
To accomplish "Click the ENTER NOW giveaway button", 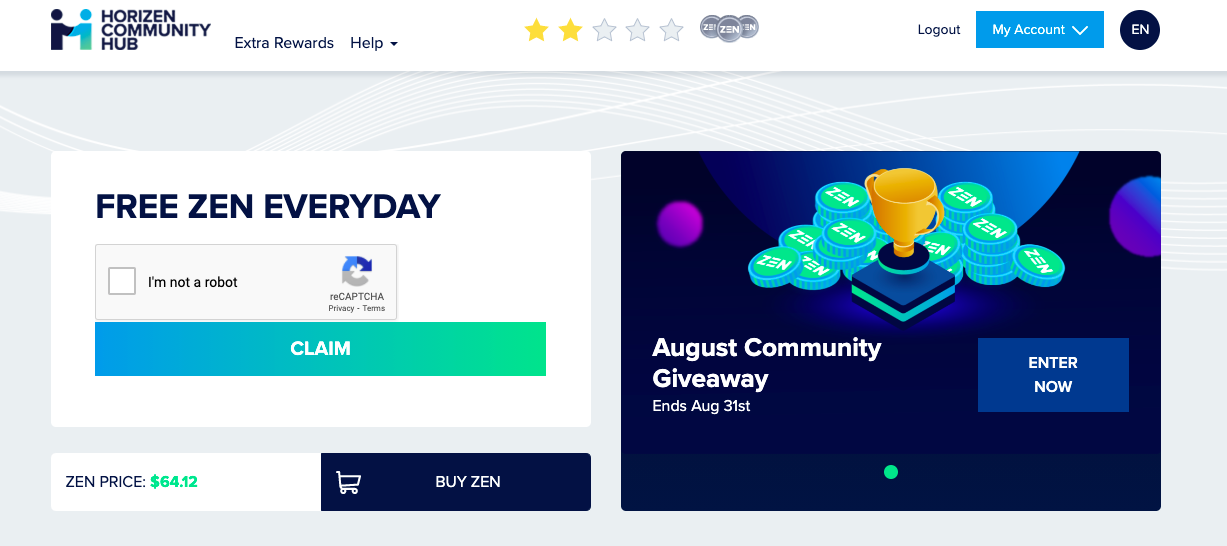I will 1053,375.
